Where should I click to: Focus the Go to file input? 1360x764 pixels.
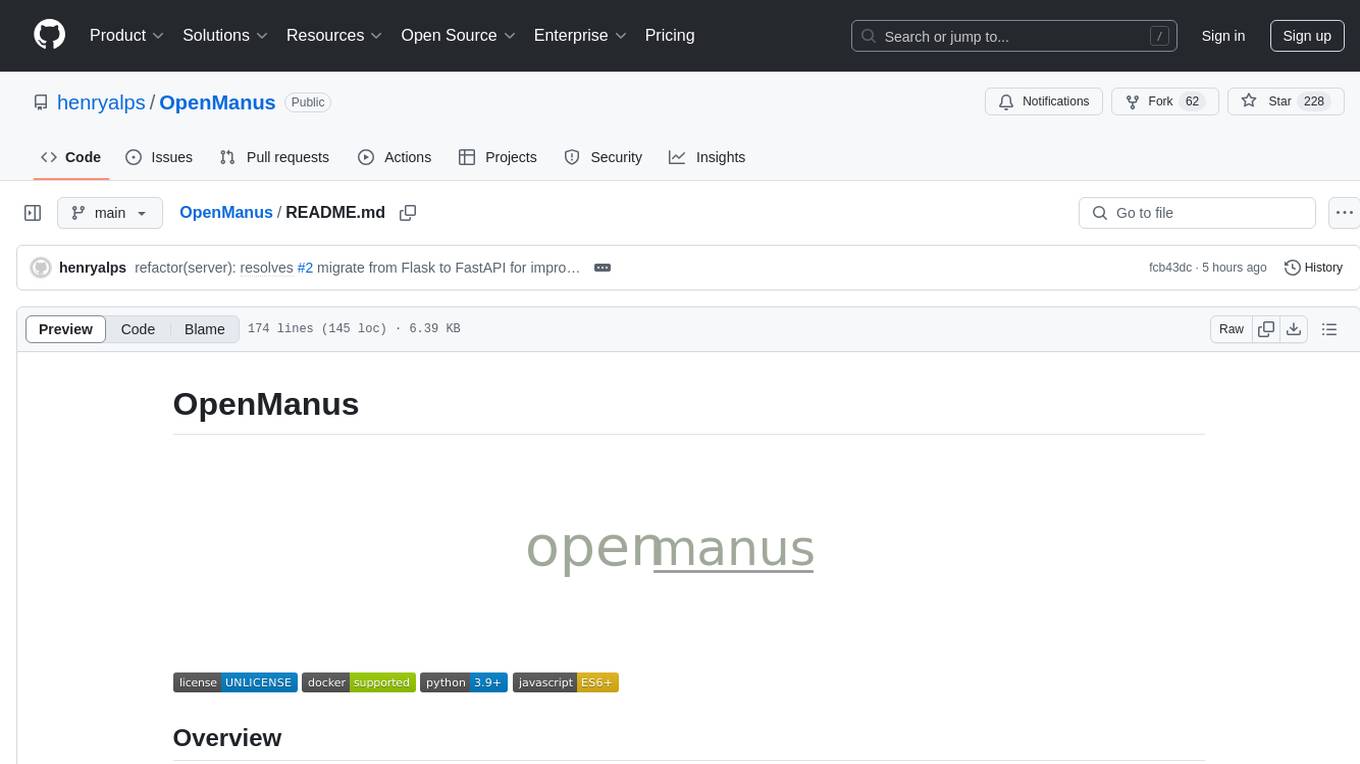point(1197,213)
